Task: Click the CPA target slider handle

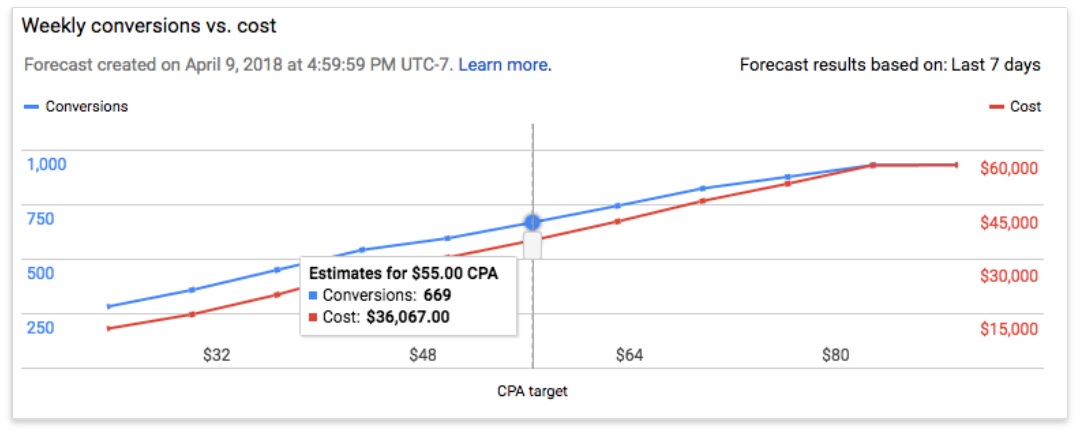Action: pos(532,245)
